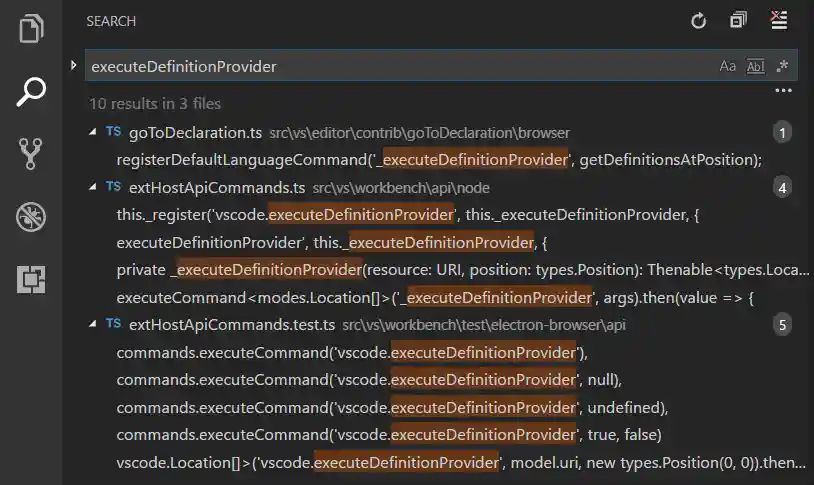This screenshot has height=485, width=814.
Task: Select match line ending with ', null),
Action: tap(369, 380)
